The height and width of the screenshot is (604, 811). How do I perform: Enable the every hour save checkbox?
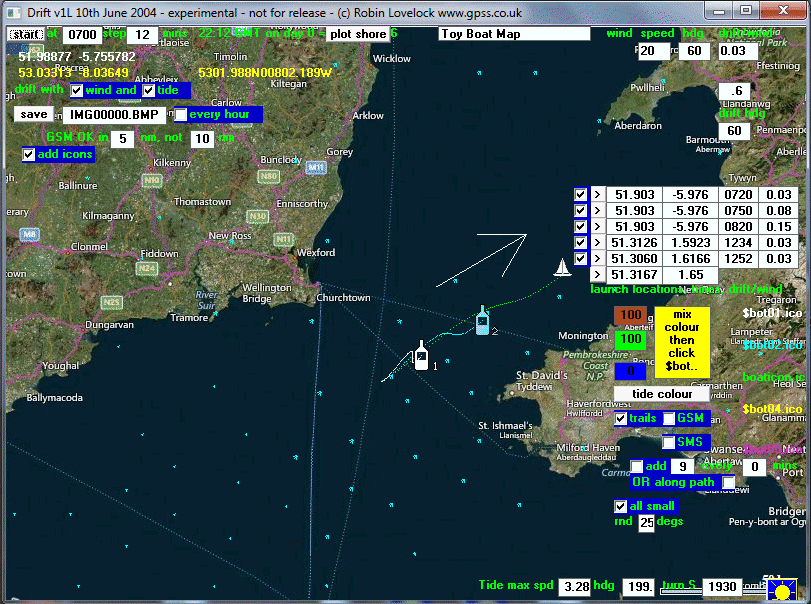tap(181, 114)
